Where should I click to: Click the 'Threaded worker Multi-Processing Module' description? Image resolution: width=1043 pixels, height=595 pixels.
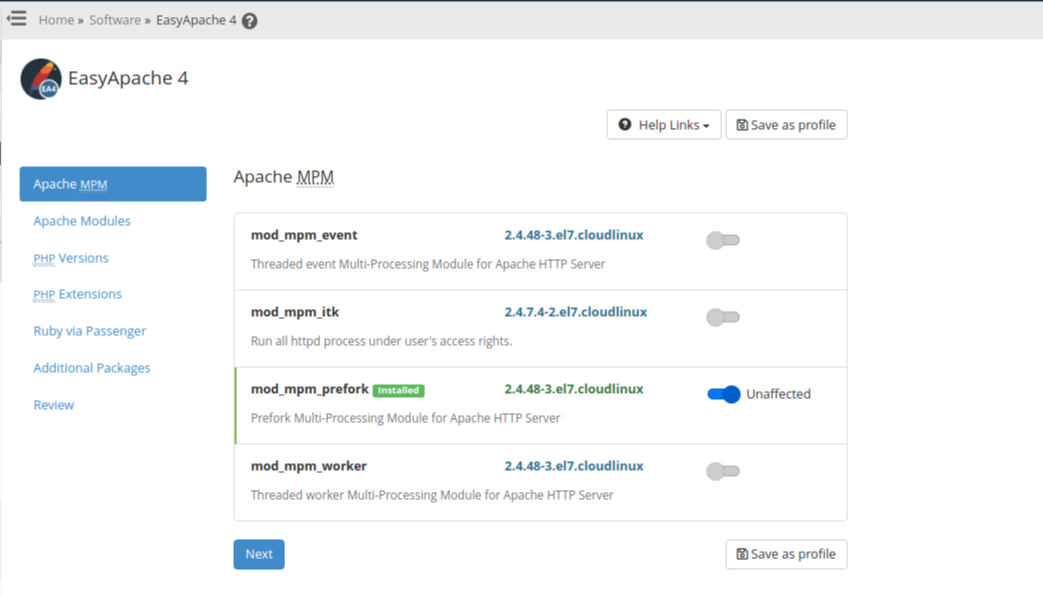(432, 495)
